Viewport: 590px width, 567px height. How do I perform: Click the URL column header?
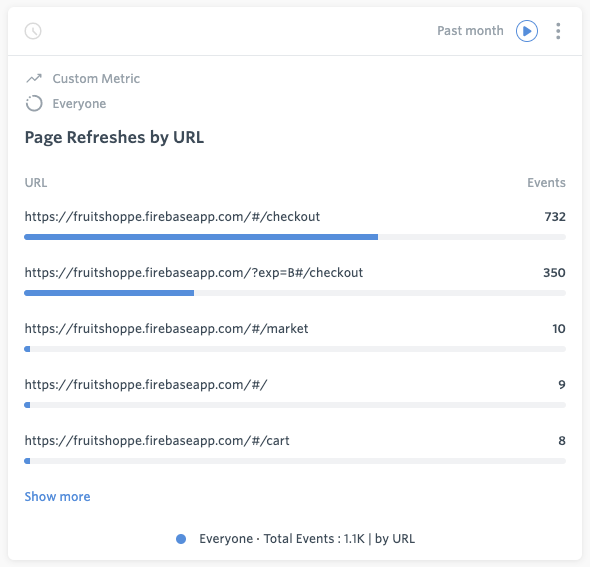pos(36,182)
